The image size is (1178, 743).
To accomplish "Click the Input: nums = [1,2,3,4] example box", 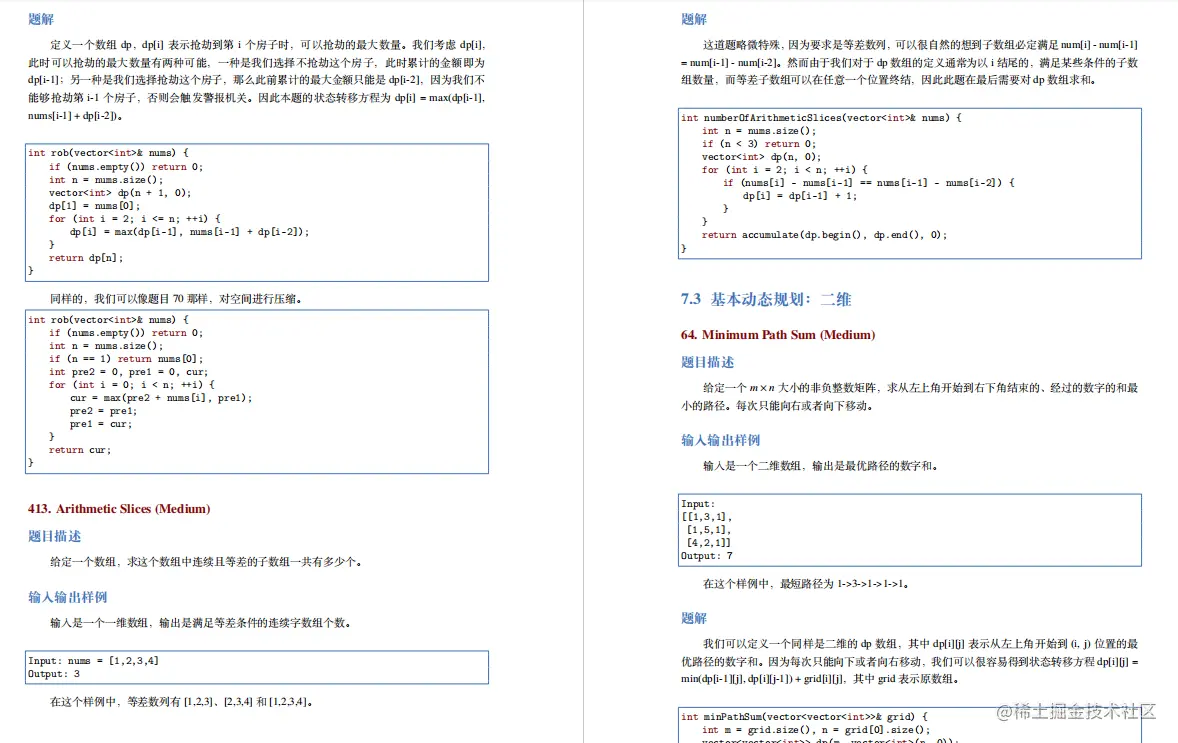I will (256, 668).
